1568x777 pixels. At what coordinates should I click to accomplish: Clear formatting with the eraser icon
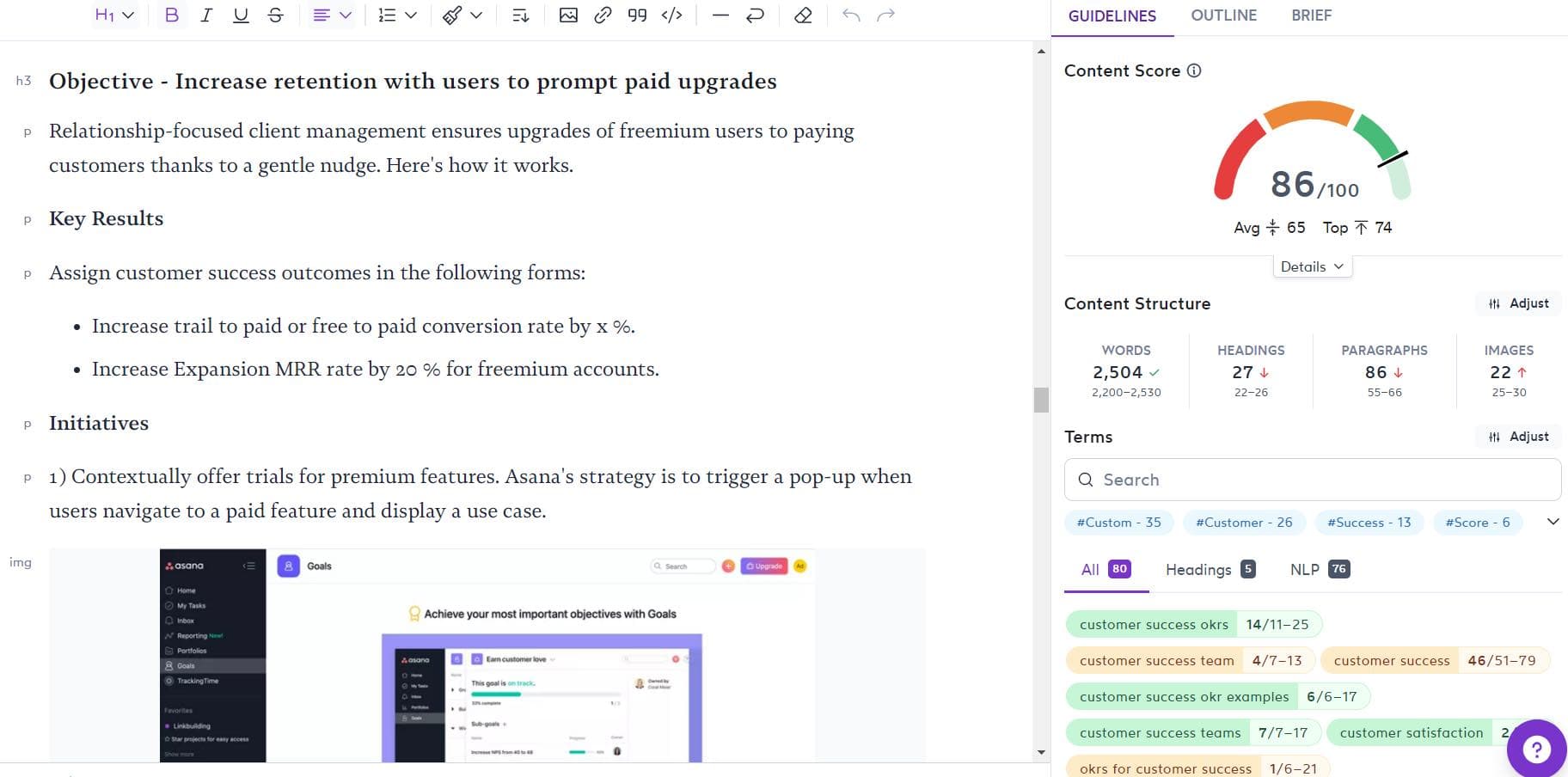click(x=803, y=15)
